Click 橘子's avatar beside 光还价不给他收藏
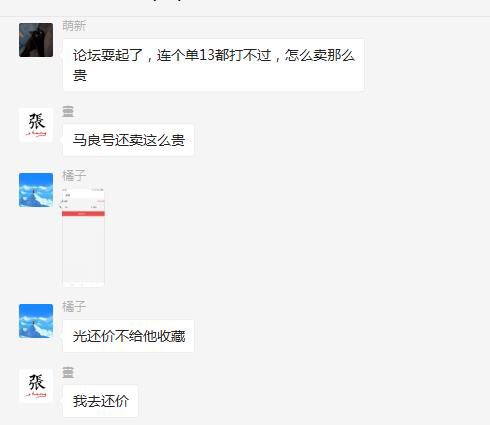 pyautogui.click(x=36, y=321)
